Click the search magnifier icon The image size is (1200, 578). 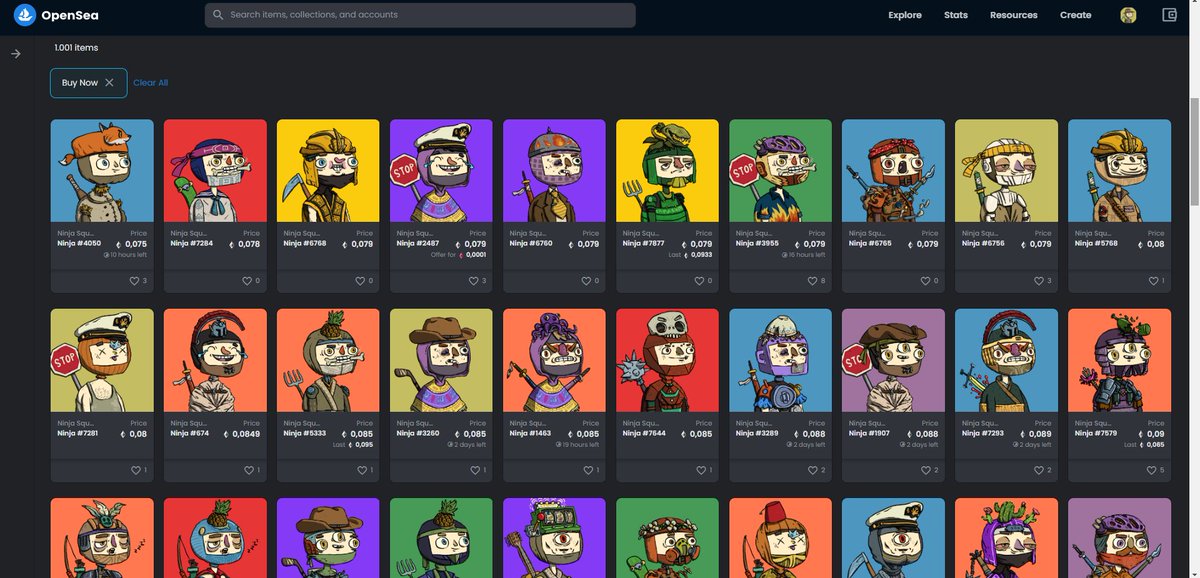click(218, 14)
